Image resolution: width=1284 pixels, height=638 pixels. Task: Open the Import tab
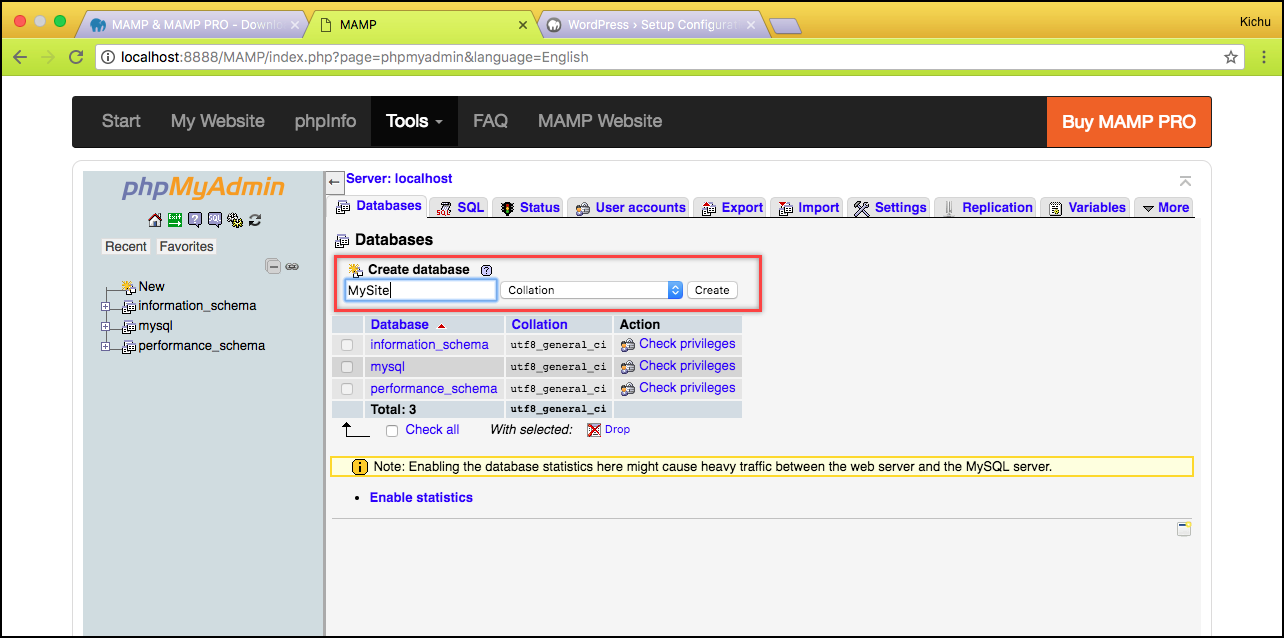pos(808,208)
